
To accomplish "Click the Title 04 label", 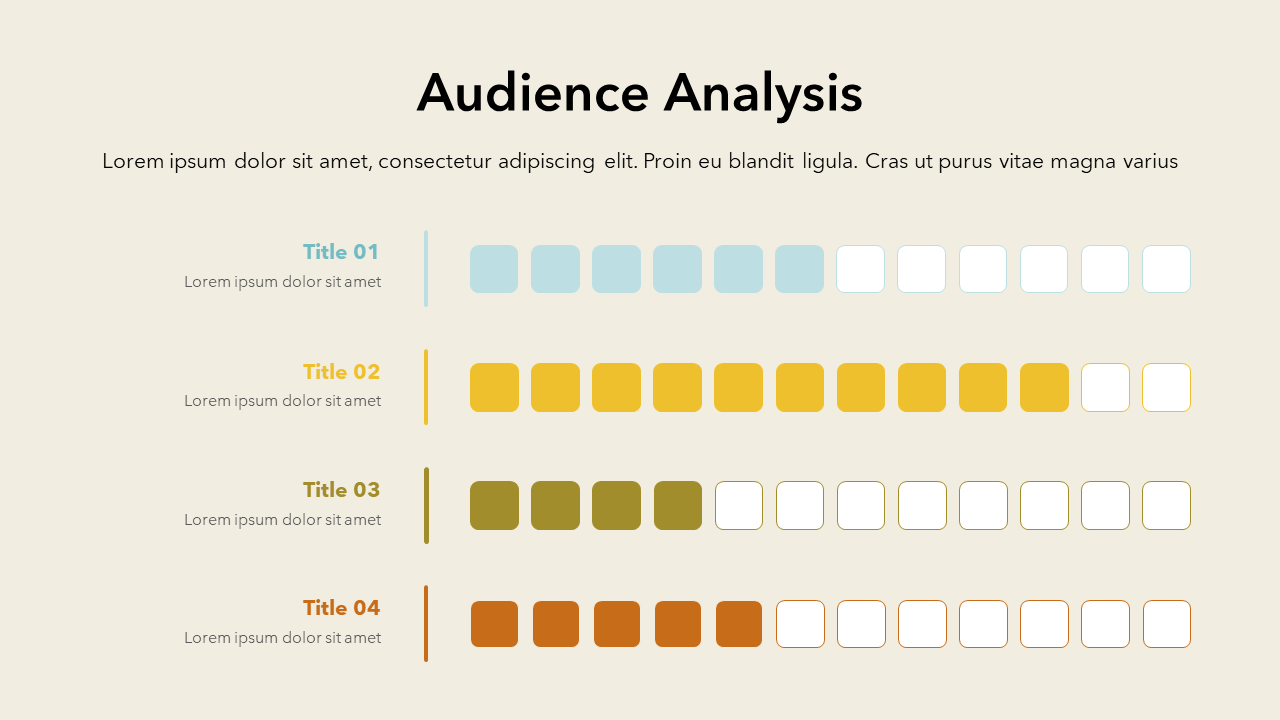I will point(341,608).
